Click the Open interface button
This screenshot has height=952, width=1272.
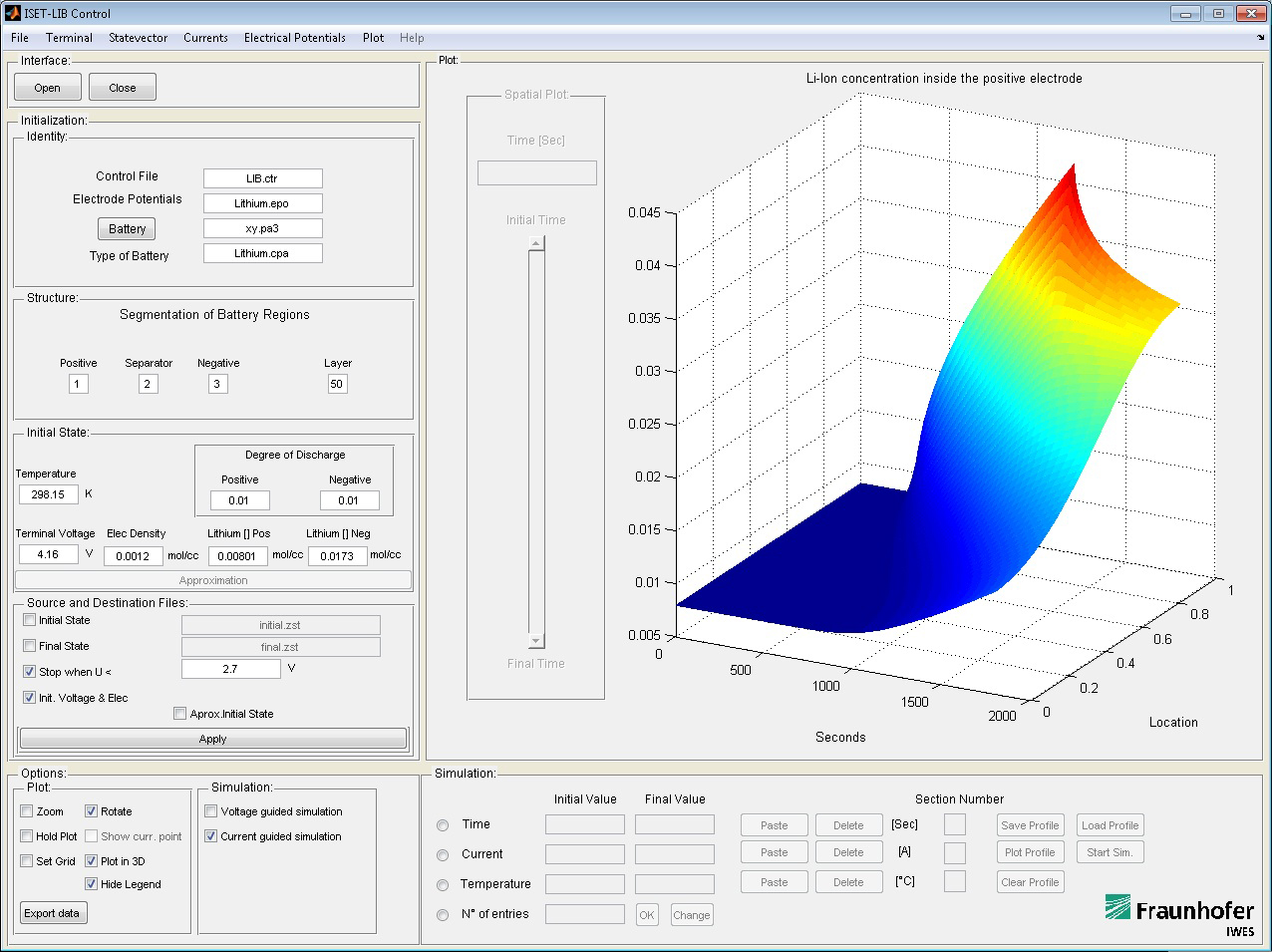48,88
